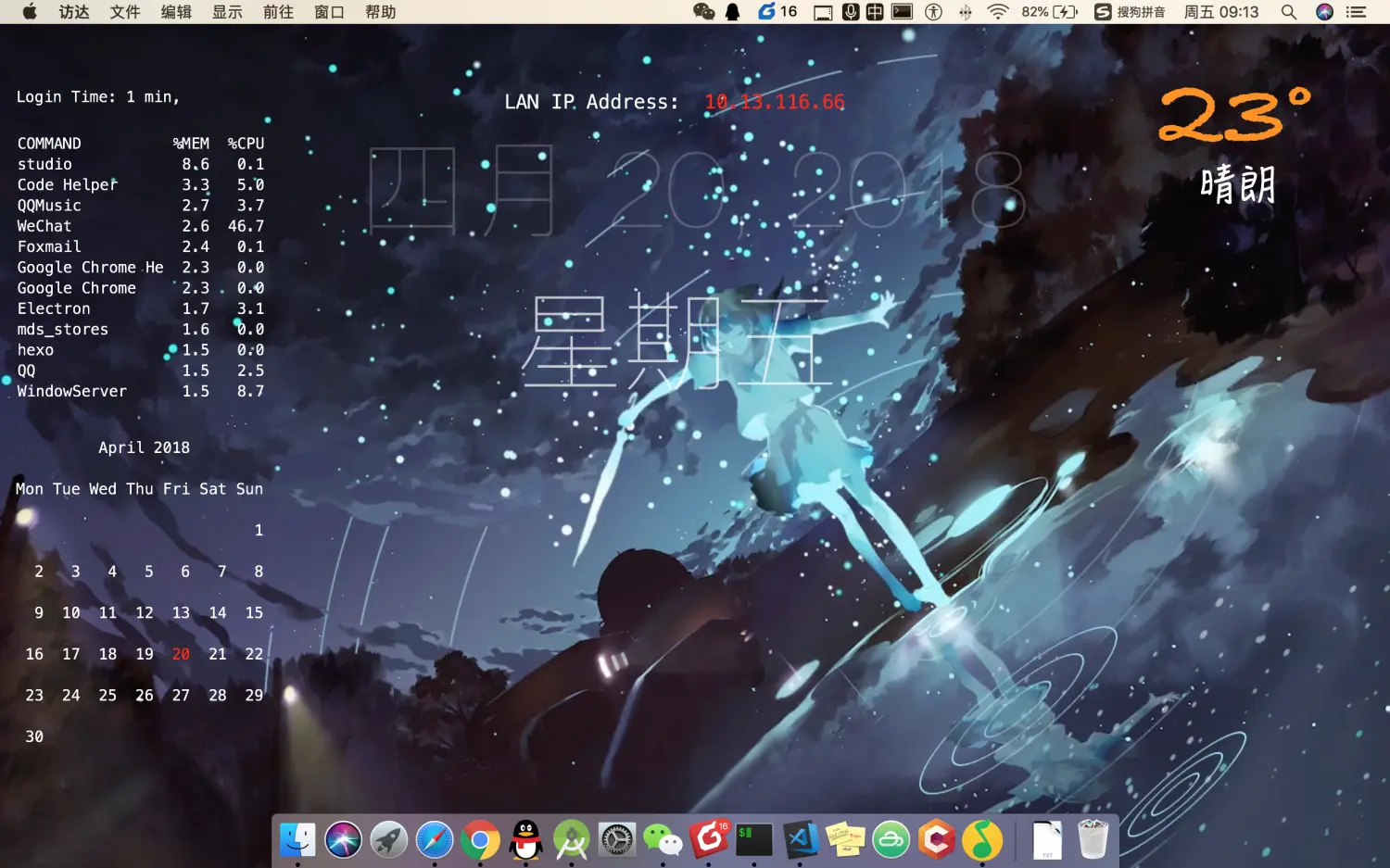Open Android Studio from the Dock
The image size is (1390, 868).
coord(572,840)
